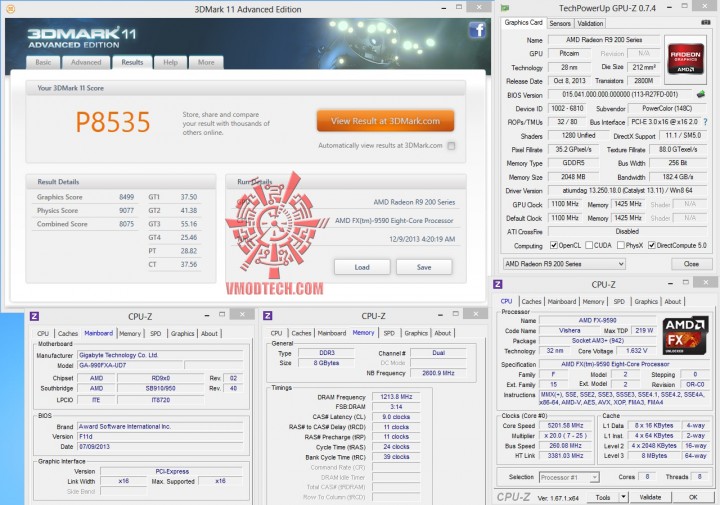Click View Result at 3DMark.com button
Image resolution: width=720 pixels, height=505 pixels.
(385, 121)
